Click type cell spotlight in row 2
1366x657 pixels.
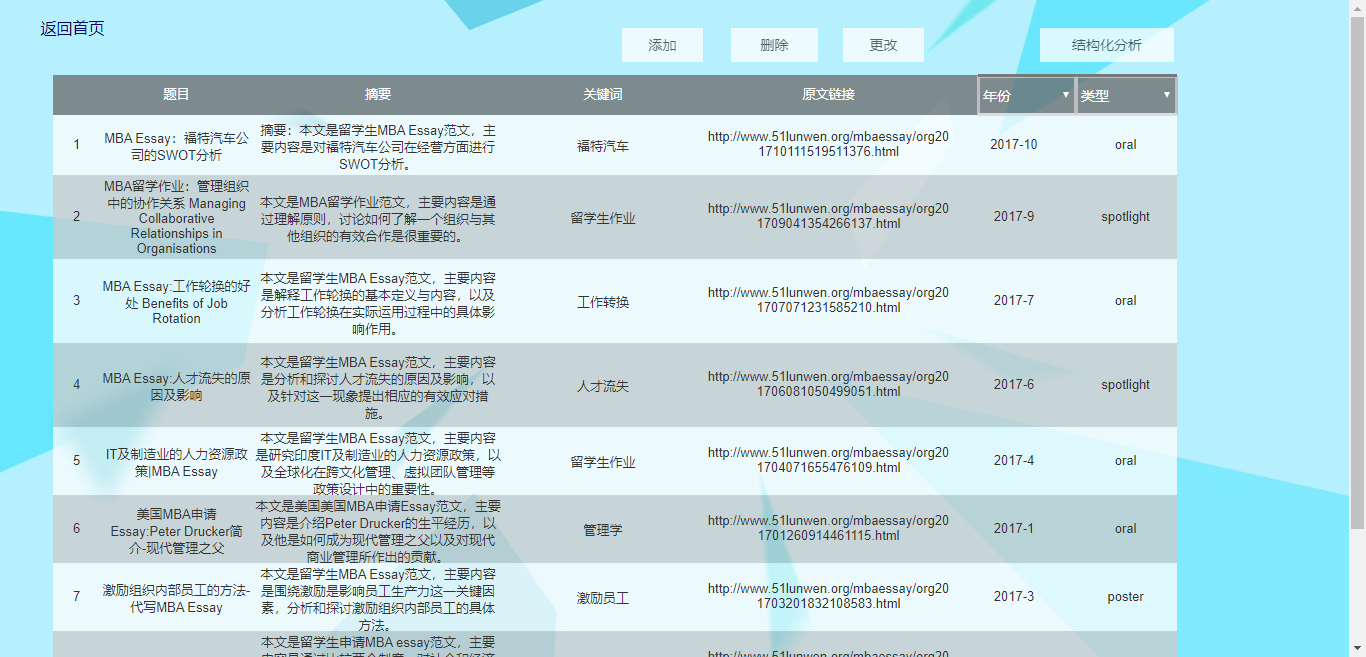(x=1126, y=216)
